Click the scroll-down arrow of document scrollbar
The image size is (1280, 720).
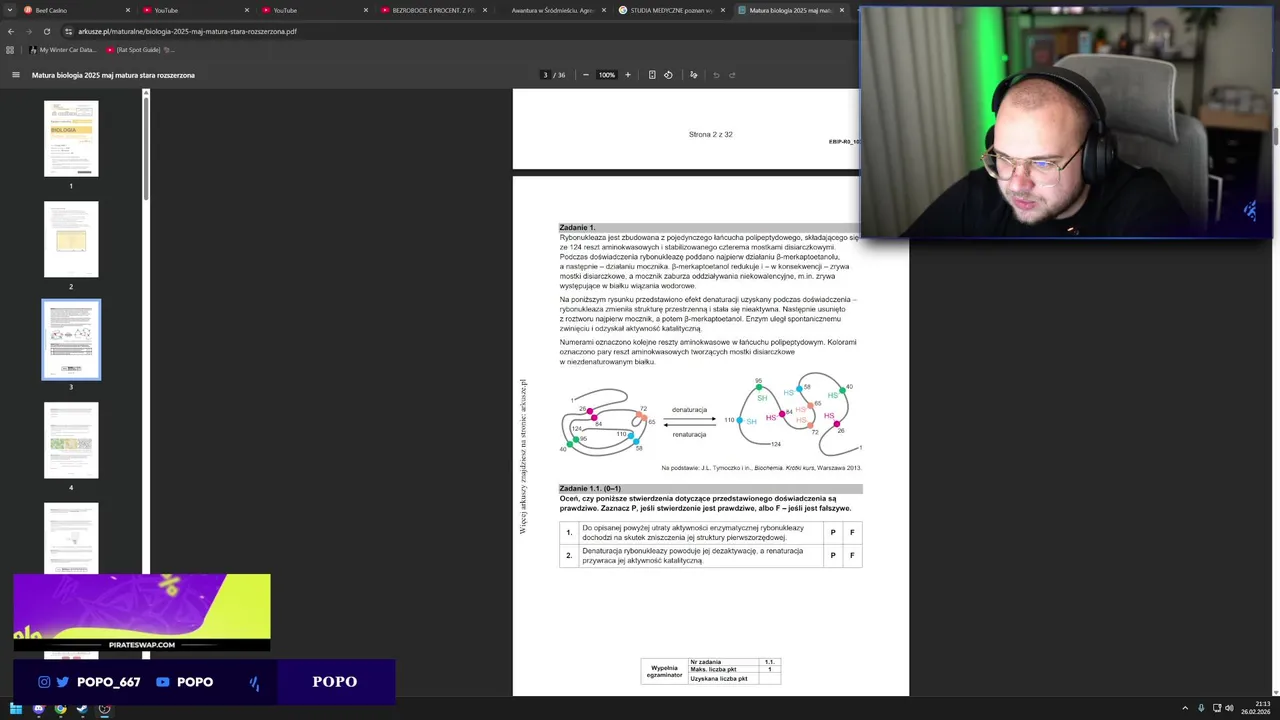(1276, 692)
